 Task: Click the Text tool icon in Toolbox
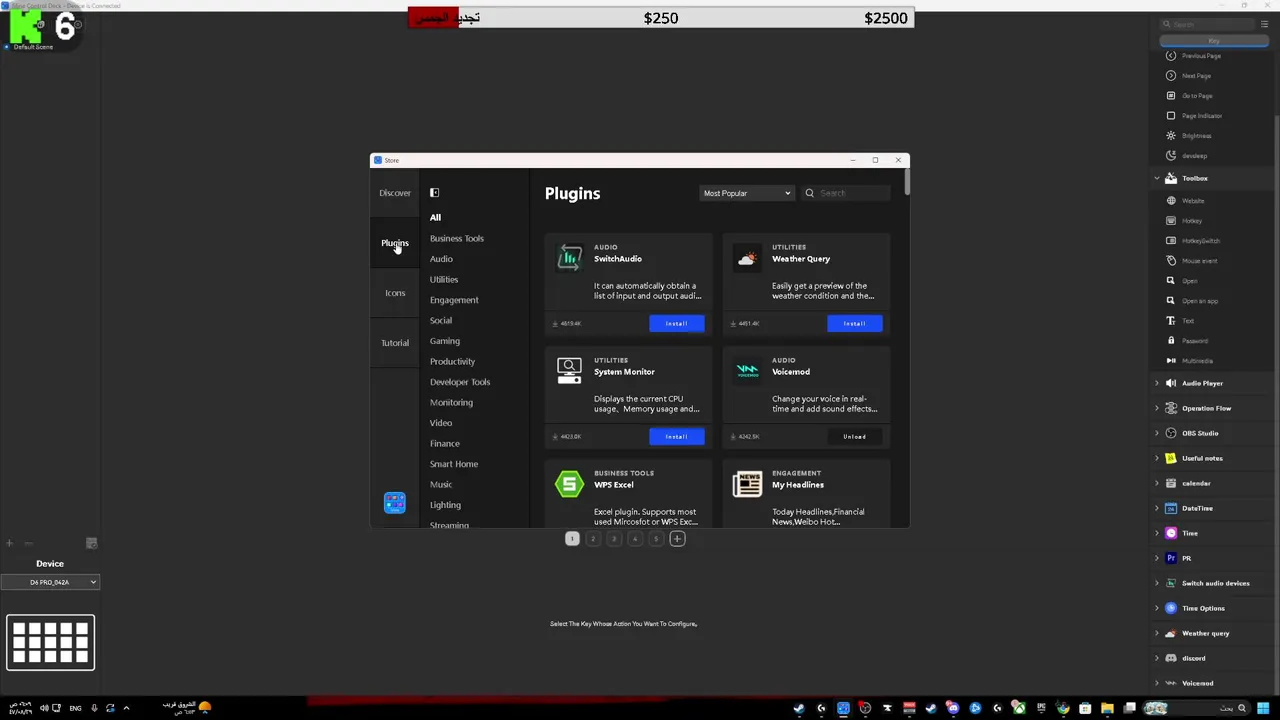(1171, 321)
